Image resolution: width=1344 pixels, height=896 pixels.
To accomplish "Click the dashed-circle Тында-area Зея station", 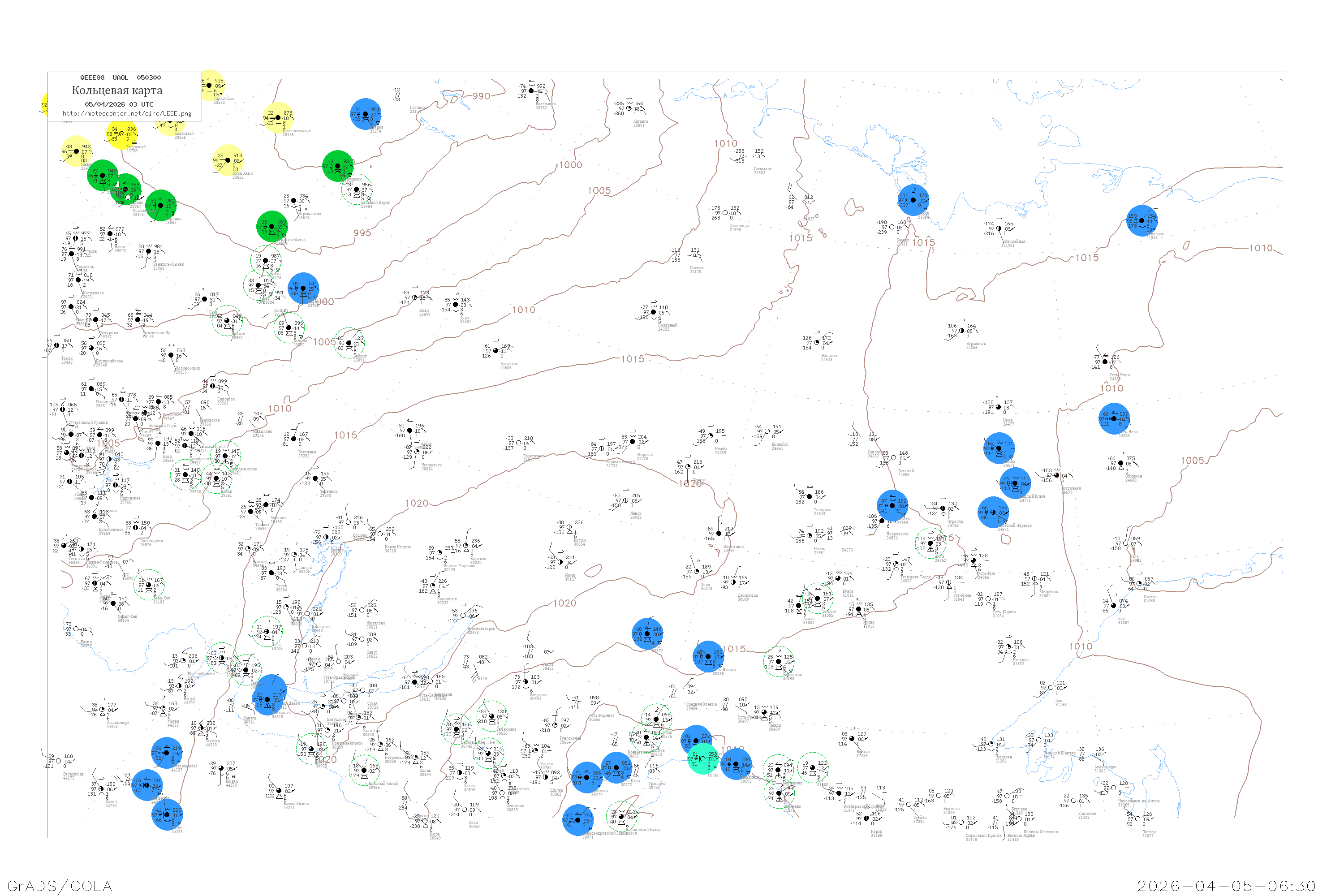I will pyautogui.click(x=813, y=767).
